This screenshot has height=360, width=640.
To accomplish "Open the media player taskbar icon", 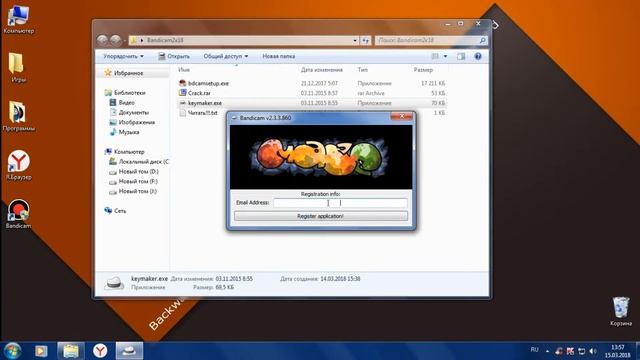I will [x=41, y=351].
